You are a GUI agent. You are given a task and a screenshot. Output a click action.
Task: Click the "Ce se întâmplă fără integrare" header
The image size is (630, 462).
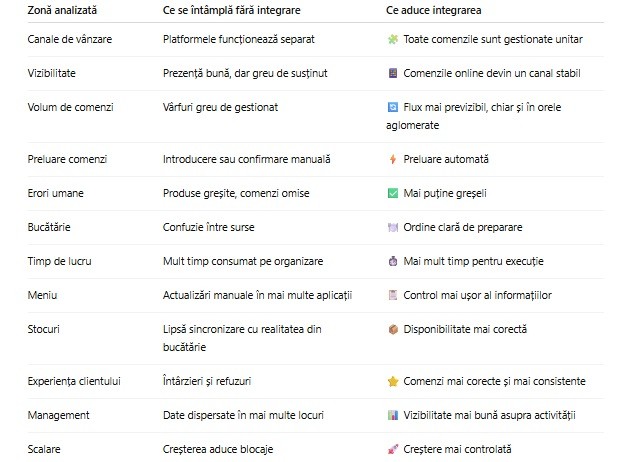pos(234,8)
